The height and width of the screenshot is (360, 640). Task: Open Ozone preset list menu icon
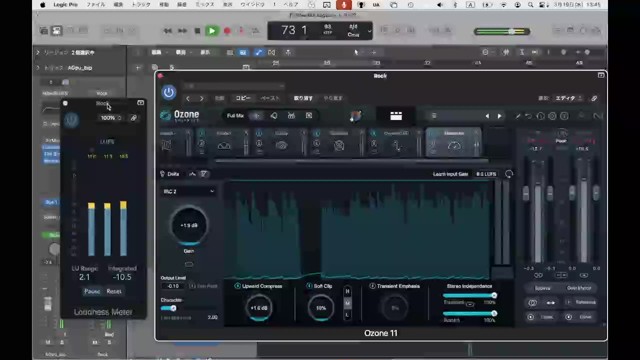(x=434, y=116)
